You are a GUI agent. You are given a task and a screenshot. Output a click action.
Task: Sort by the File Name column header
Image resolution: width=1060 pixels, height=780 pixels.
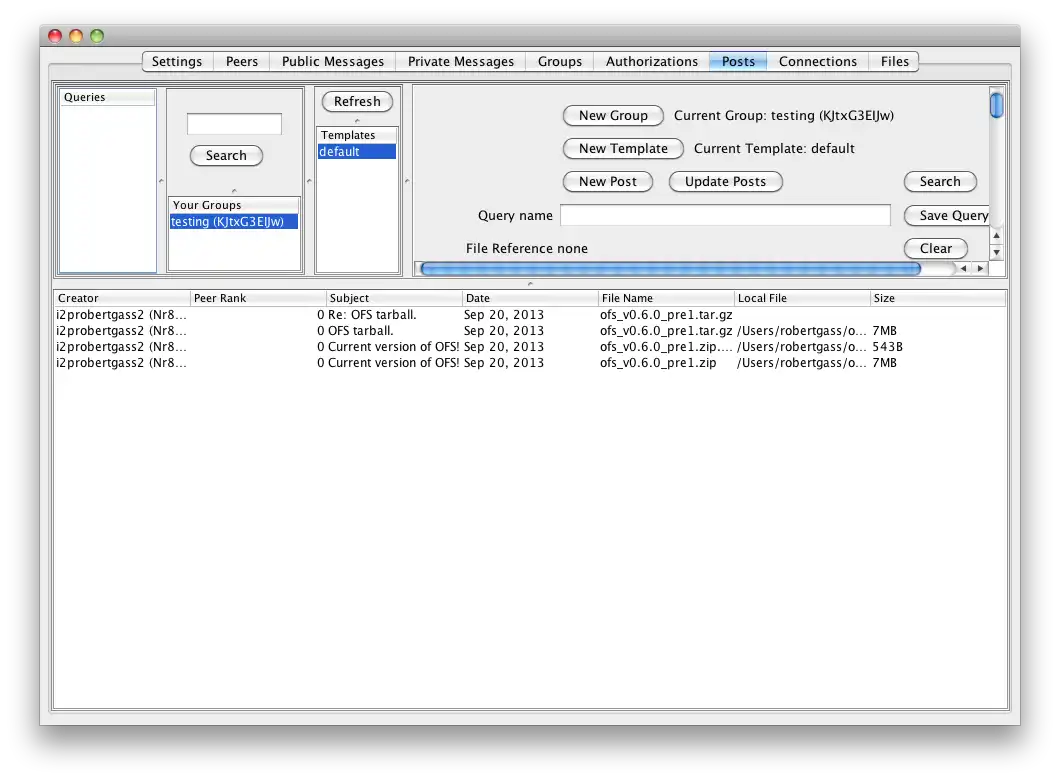tap(666, 298)
